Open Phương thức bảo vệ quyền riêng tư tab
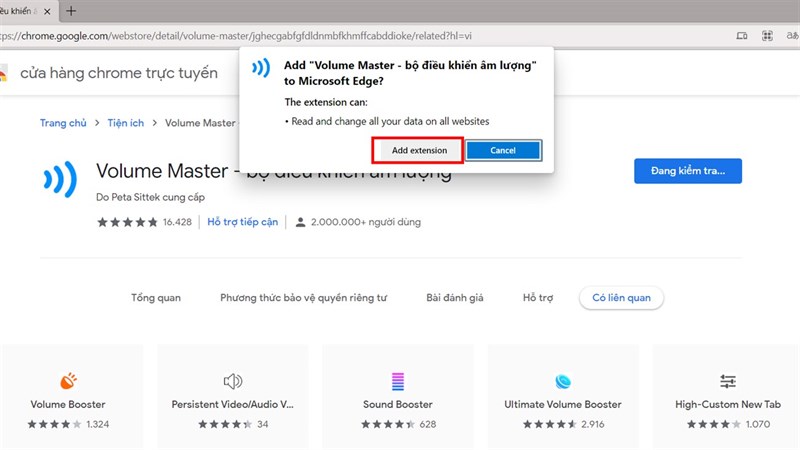800x450 pixels. tap(303, 298)
